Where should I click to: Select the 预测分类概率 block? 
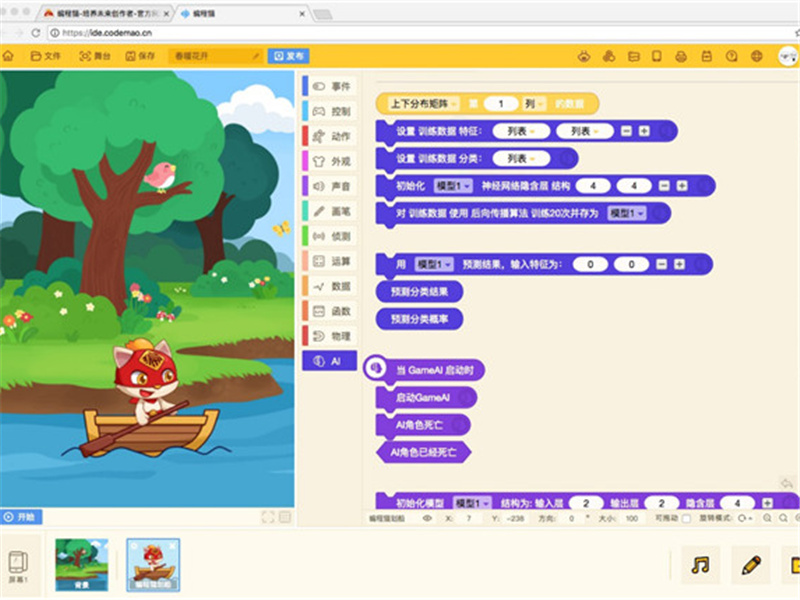point(419,319)
